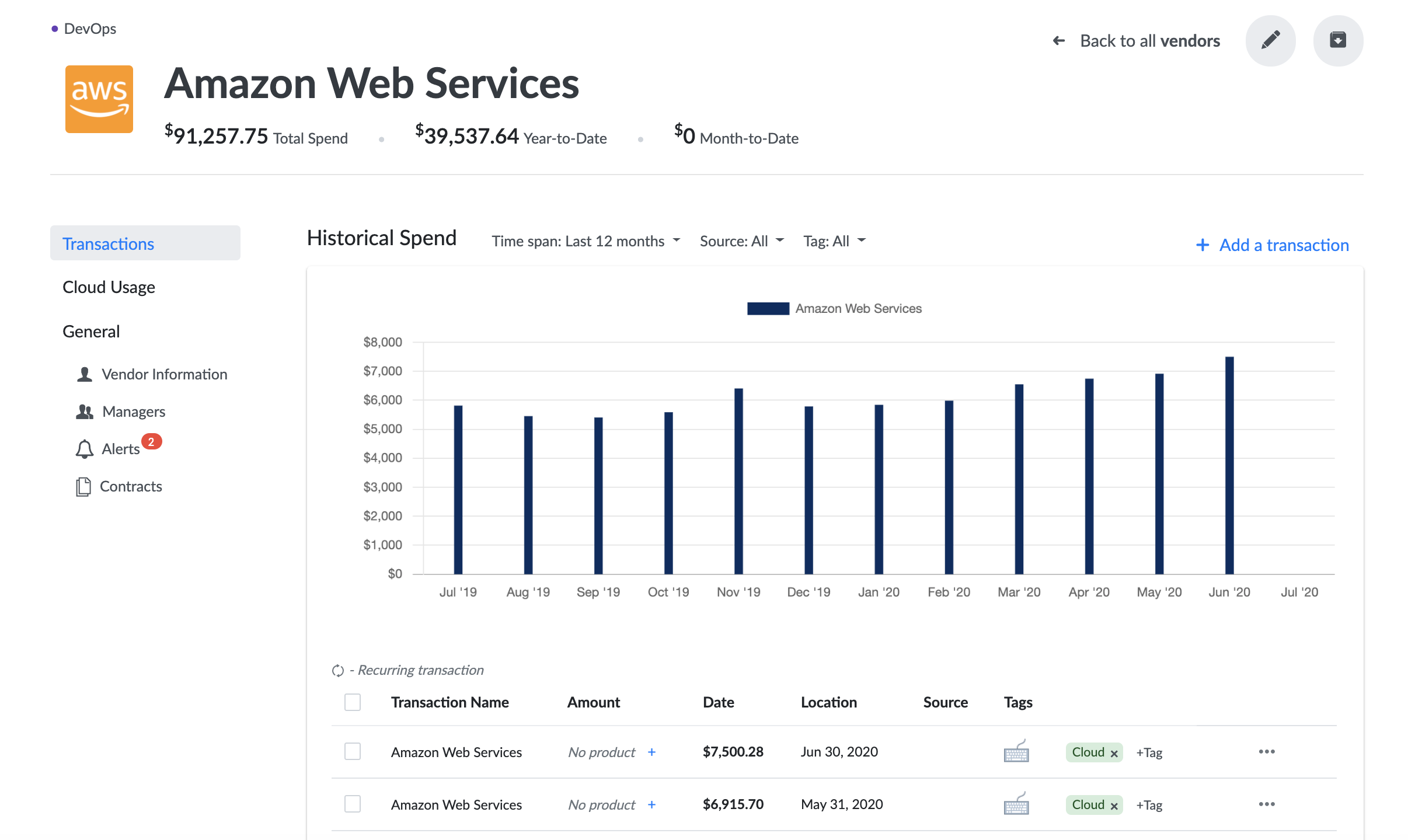
Task: Click transaction name in the May 31, 2020 row
Action: tap(456, 805)
